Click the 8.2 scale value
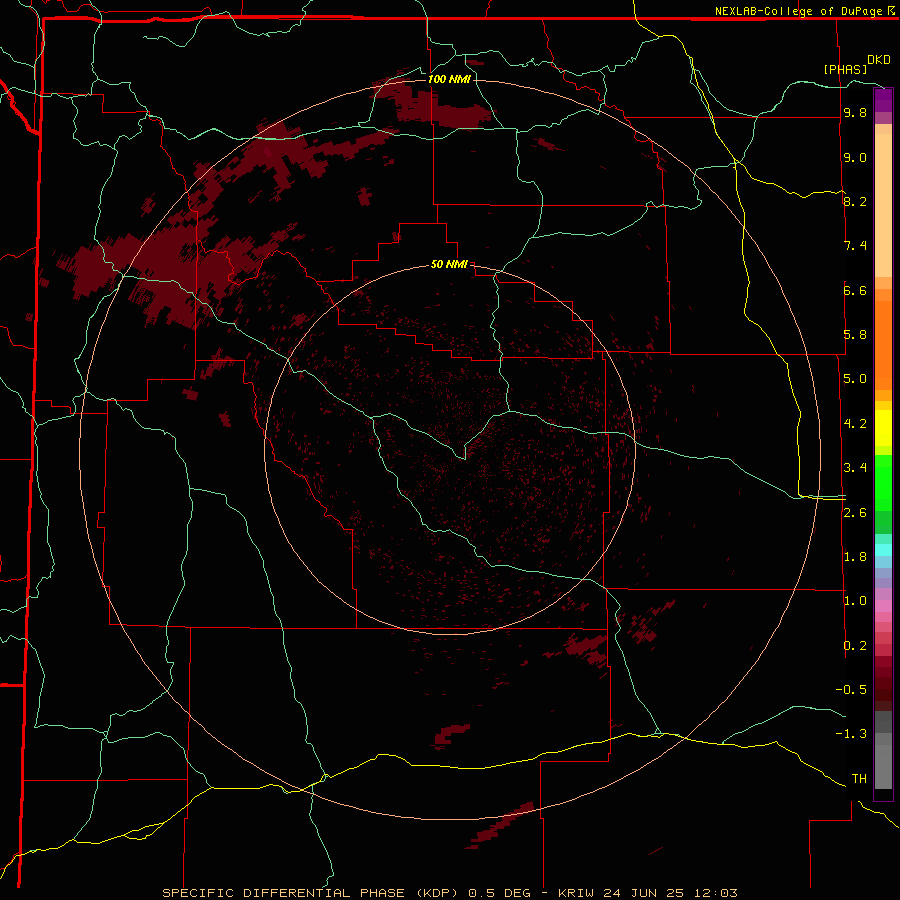The width and height of the screenshot is (900, 900). click(855, 201)
